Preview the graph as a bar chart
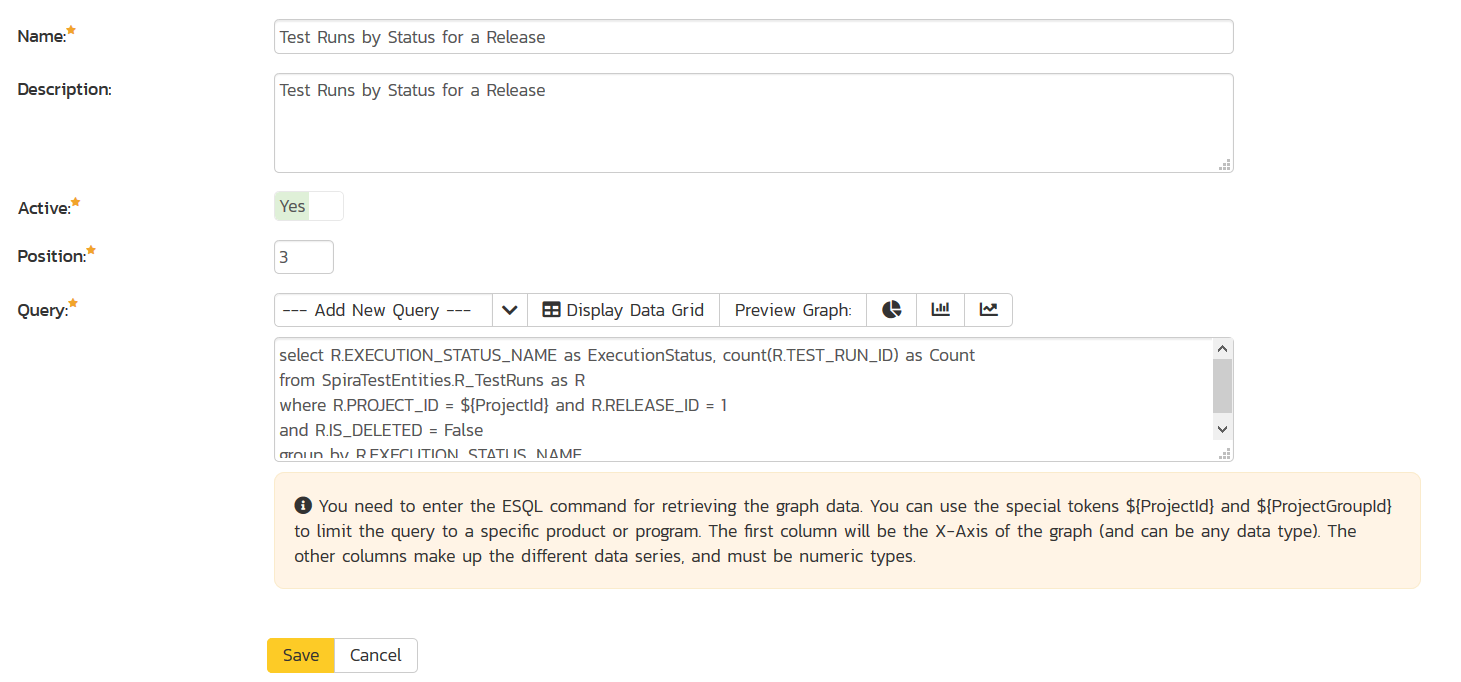Screen dimensions: 1461x682 pyautogui.click(x=940, y=310)
